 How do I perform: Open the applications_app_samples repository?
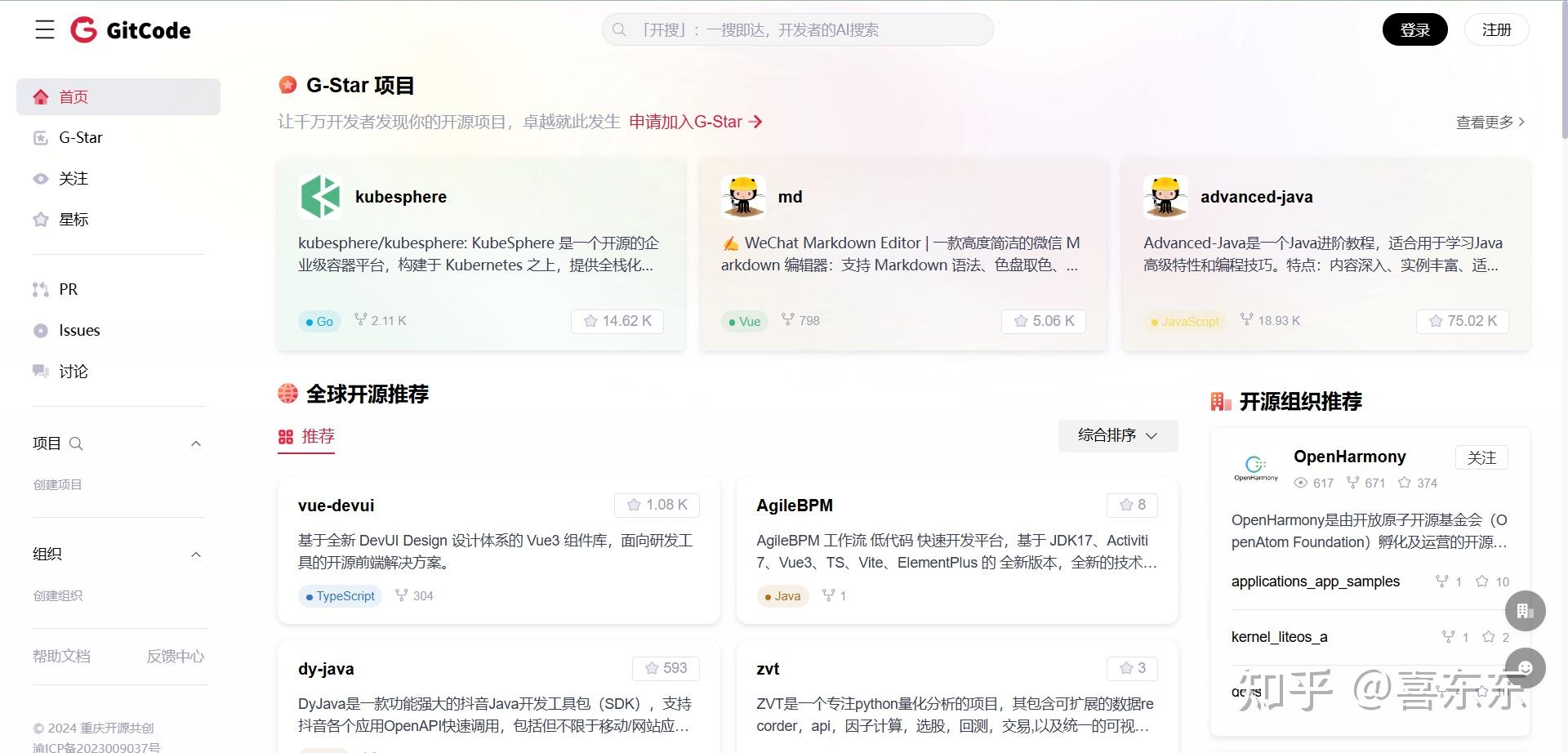tap(1315, 581)
